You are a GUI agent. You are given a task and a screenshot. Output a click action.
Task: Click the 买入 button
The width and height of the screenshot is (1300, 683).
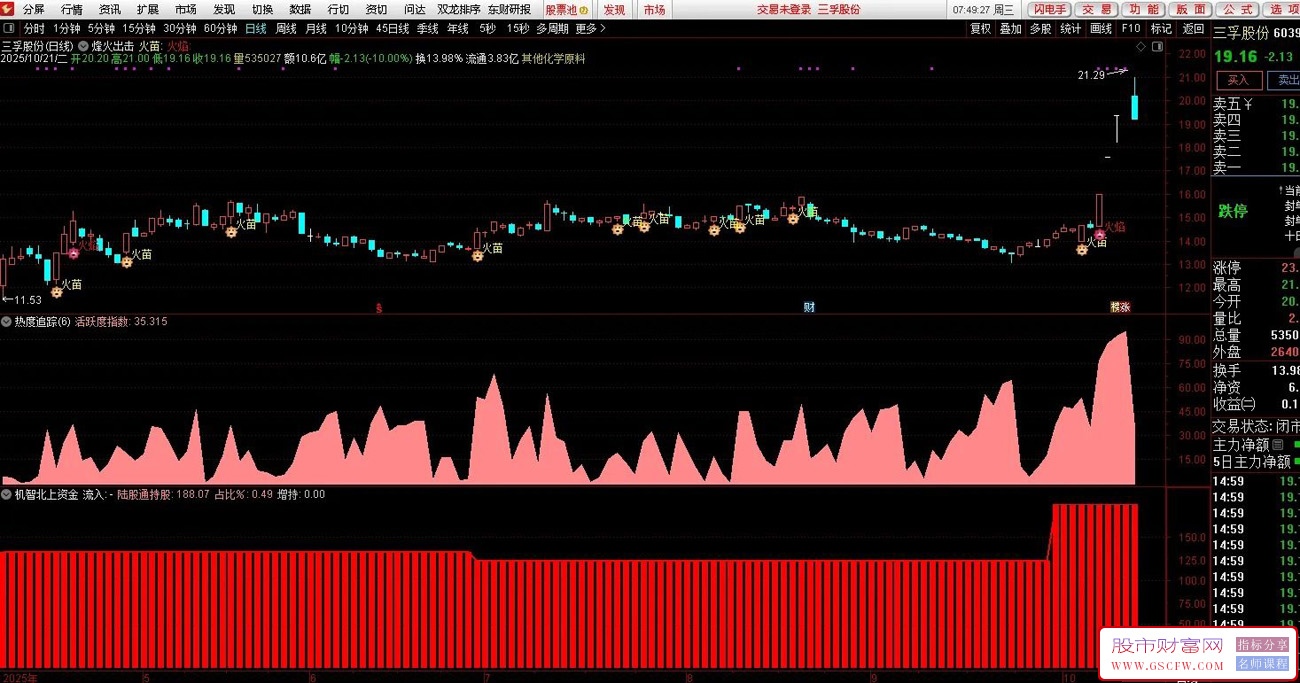pyautogui.click(x=1240, y=79)
